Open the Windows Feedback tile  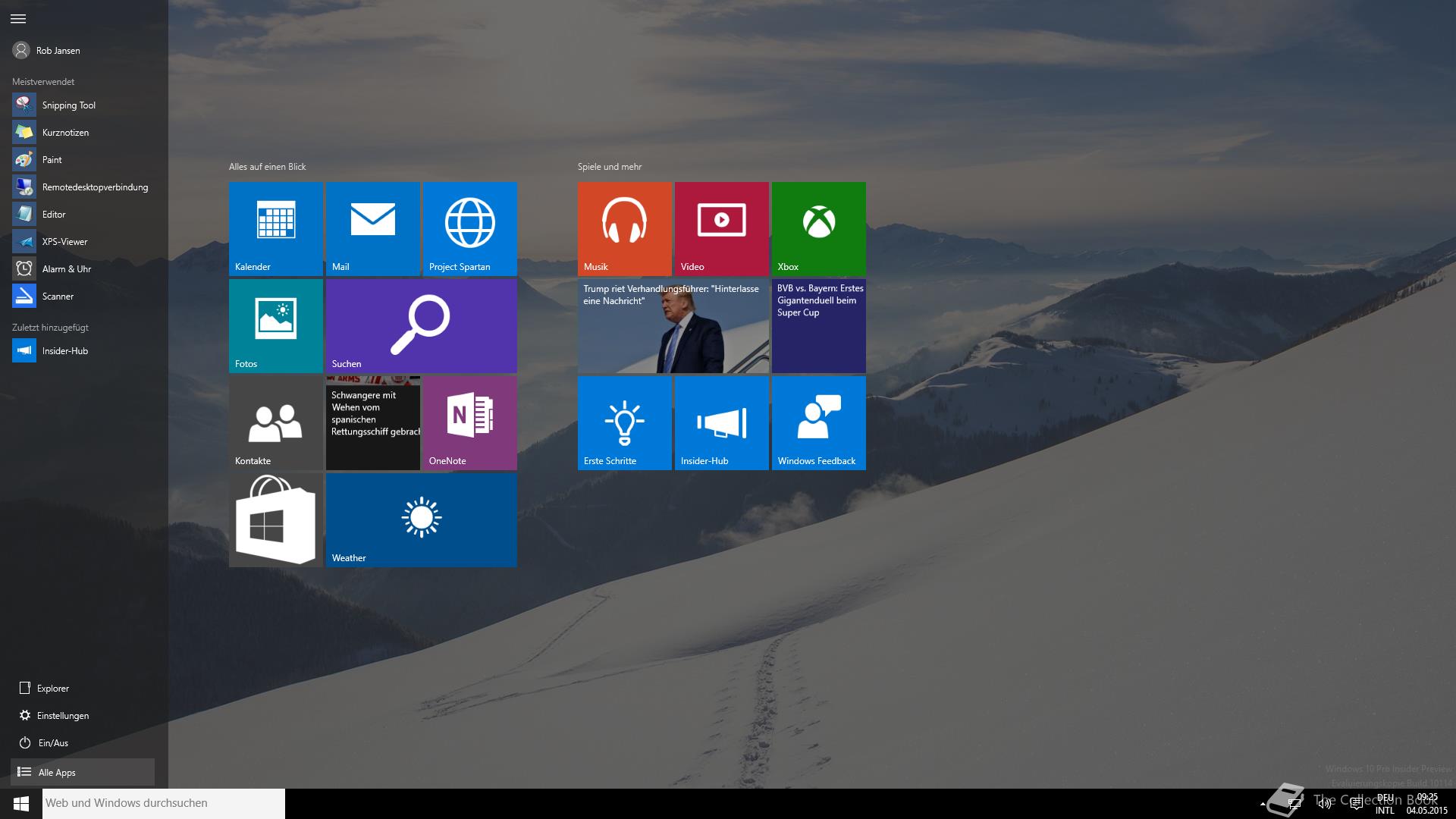click(x=818, y=422)
